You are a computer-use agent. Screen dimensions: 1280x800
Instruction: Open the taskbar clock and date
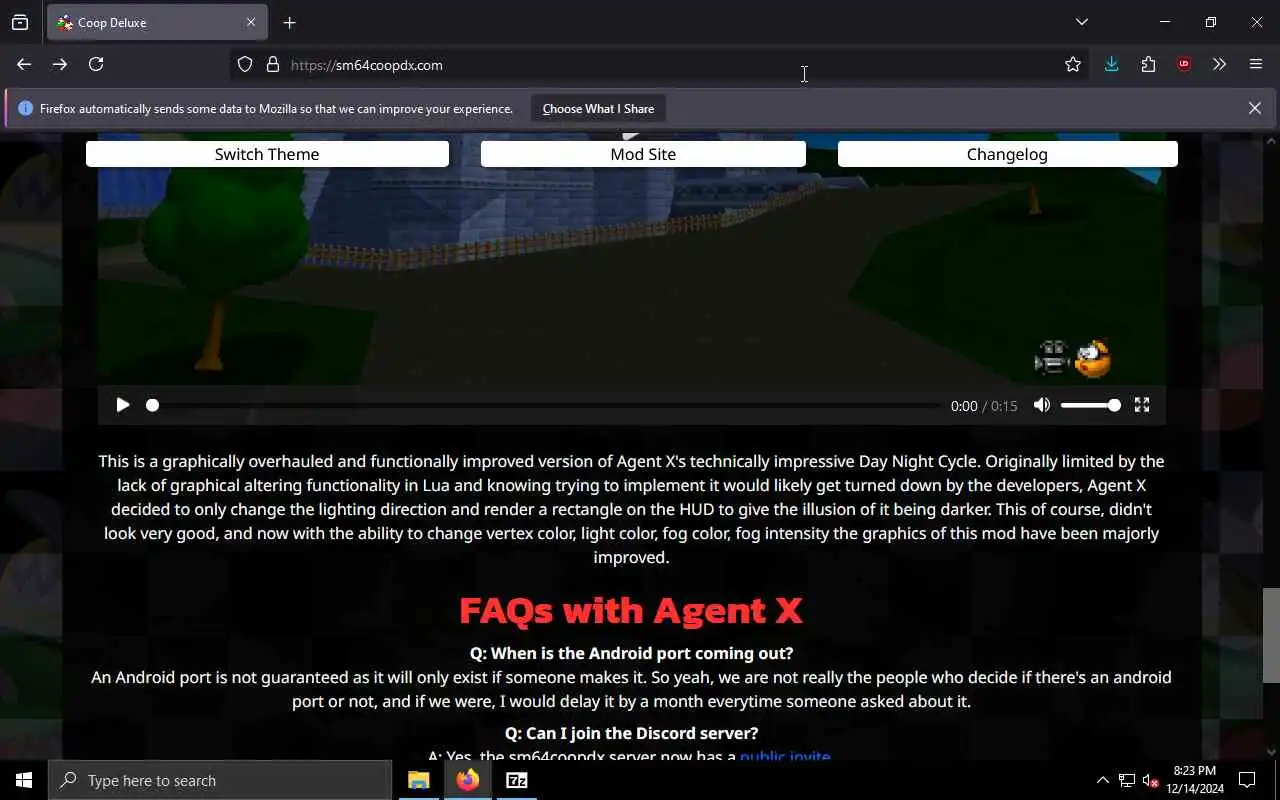(1195, 780)
